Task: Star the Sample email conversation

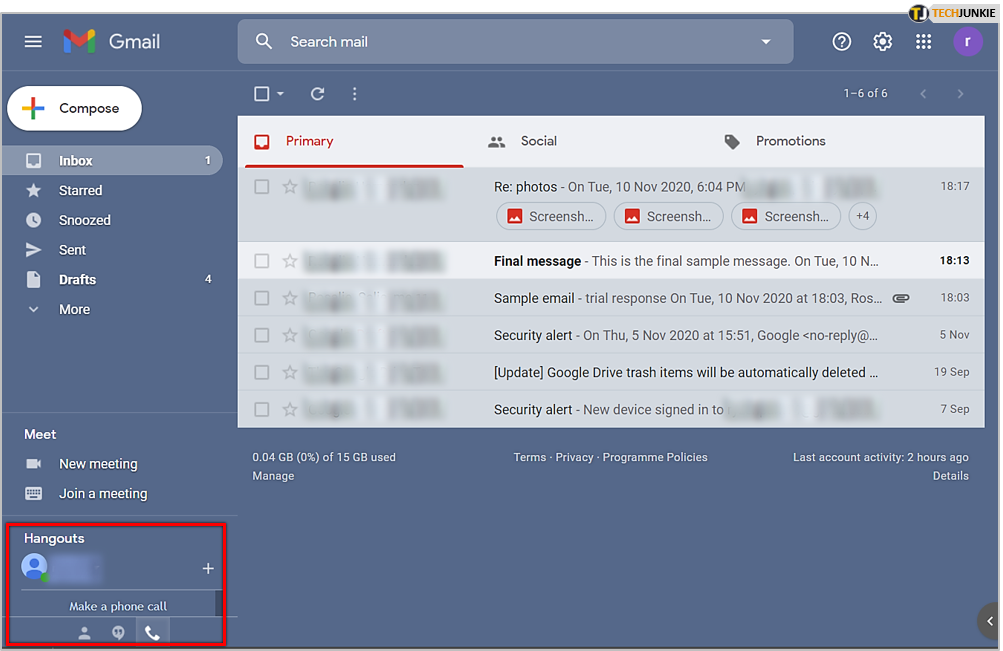Action: [290, 297]
